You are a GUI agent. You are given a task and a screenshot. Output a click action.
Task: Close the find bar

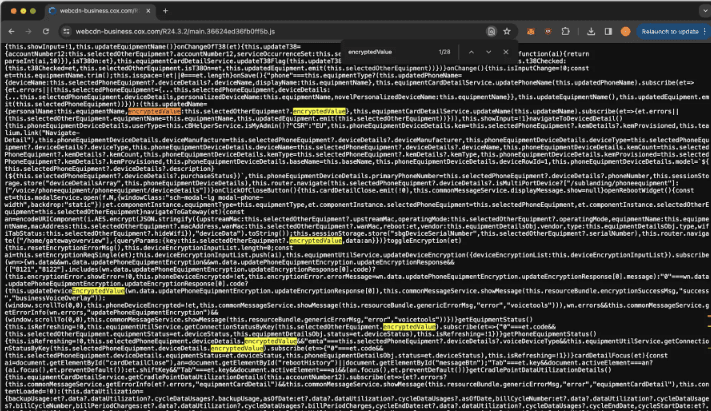point(506,52)
